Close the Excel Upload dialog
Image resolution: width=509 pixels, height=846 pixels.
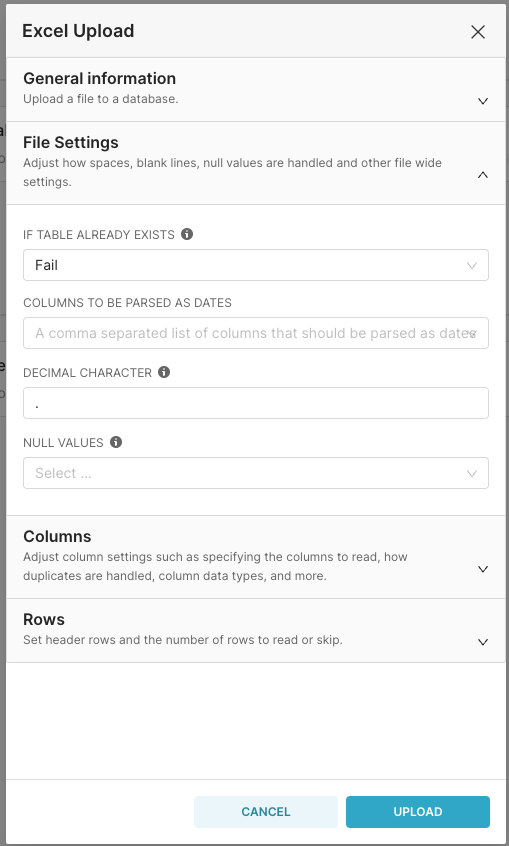click(478, 32)
